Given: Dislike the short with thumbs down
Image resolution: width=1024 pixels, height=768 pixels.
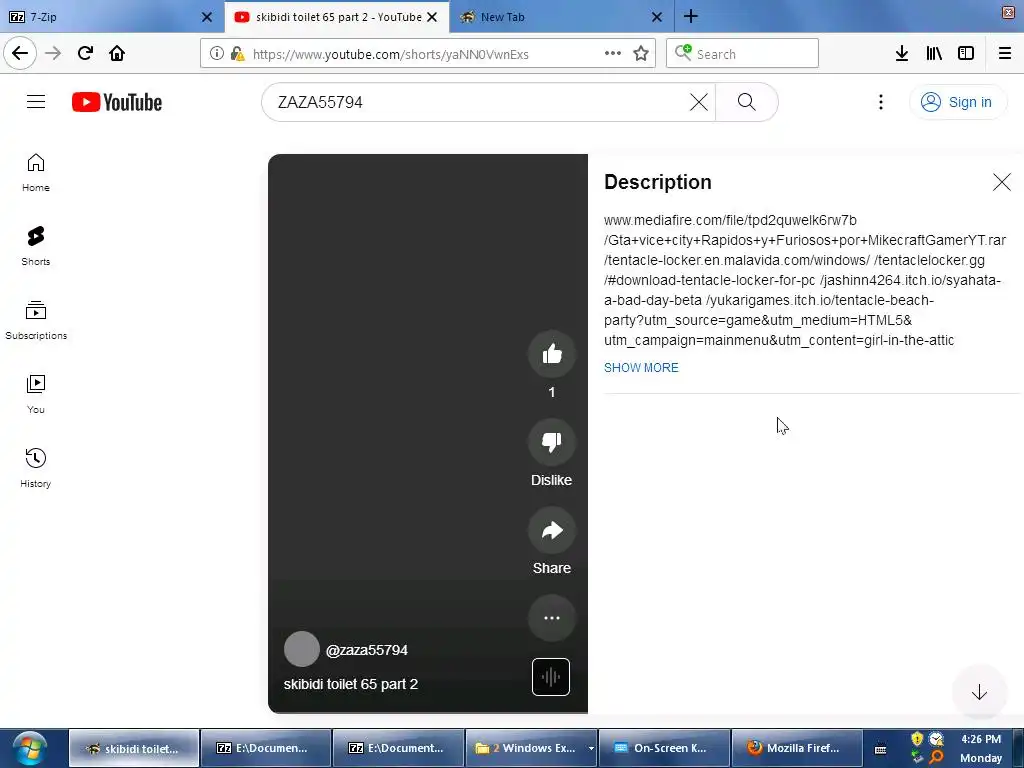Looking at the screenshot, I should 552,442.
